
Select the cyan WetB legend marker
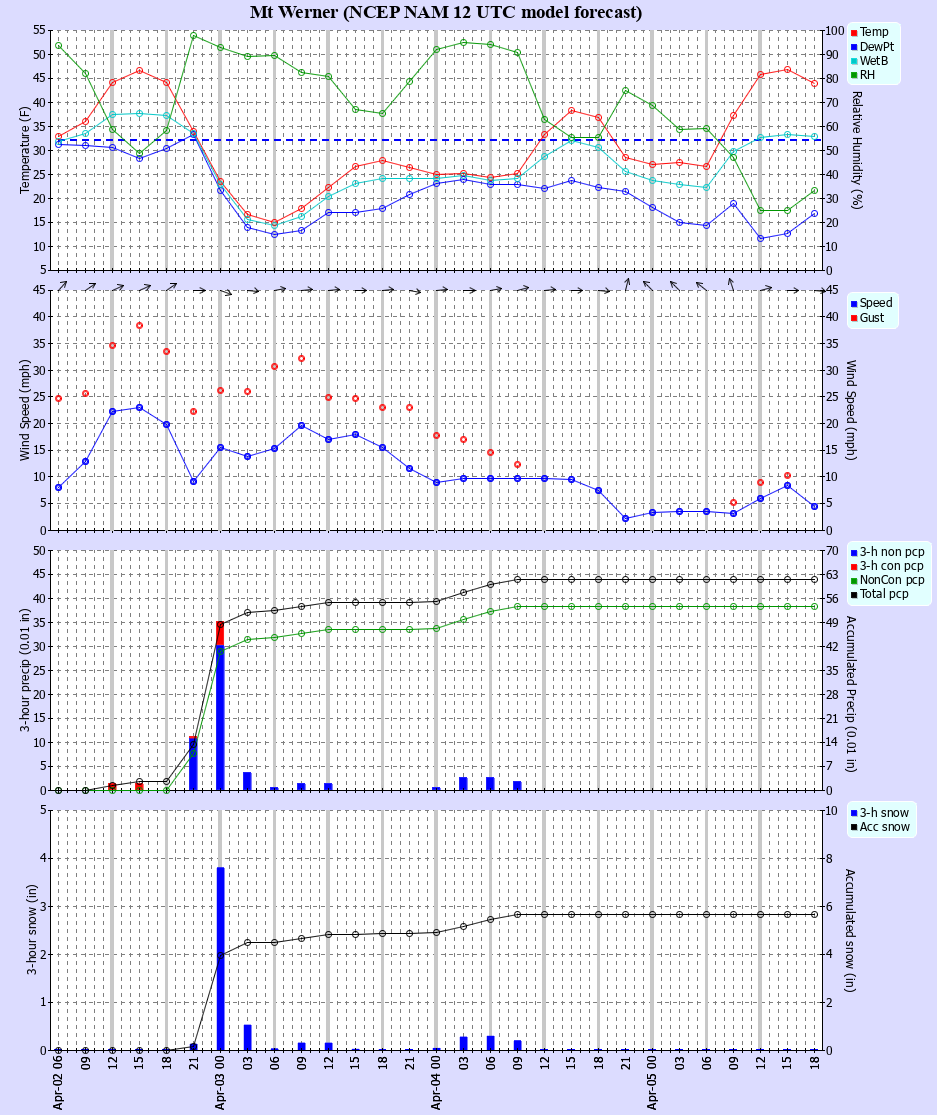point(855,61)
